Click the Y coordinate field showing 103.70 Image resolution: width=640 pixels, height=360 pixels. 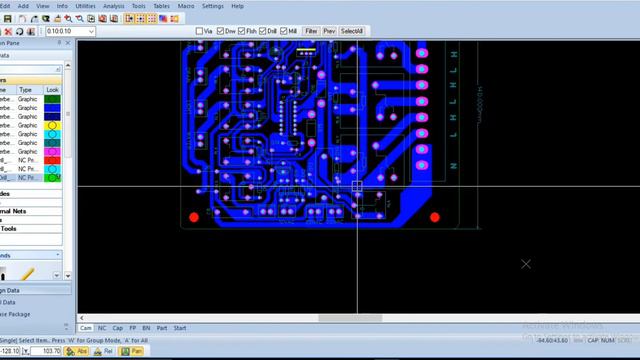(46, 351)
